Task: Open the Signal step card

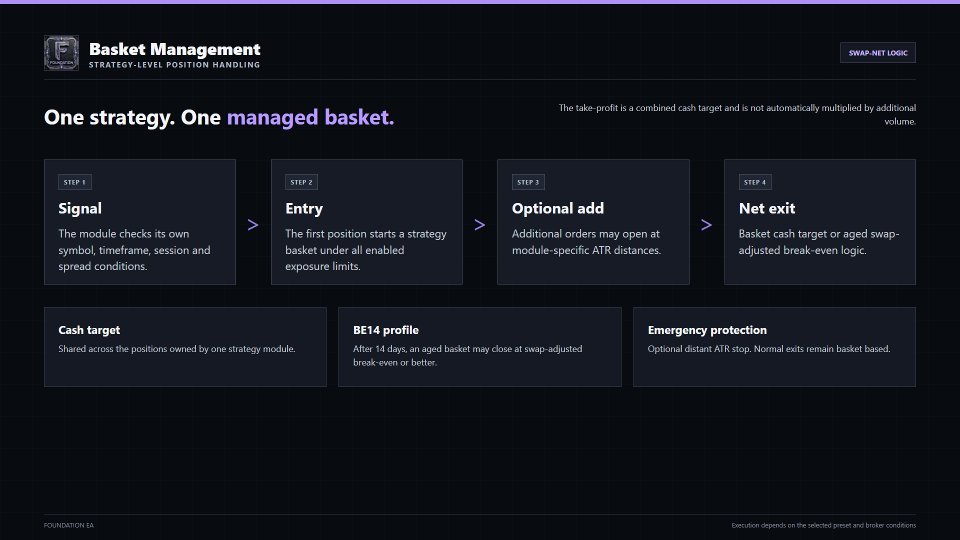Action: 140,222
